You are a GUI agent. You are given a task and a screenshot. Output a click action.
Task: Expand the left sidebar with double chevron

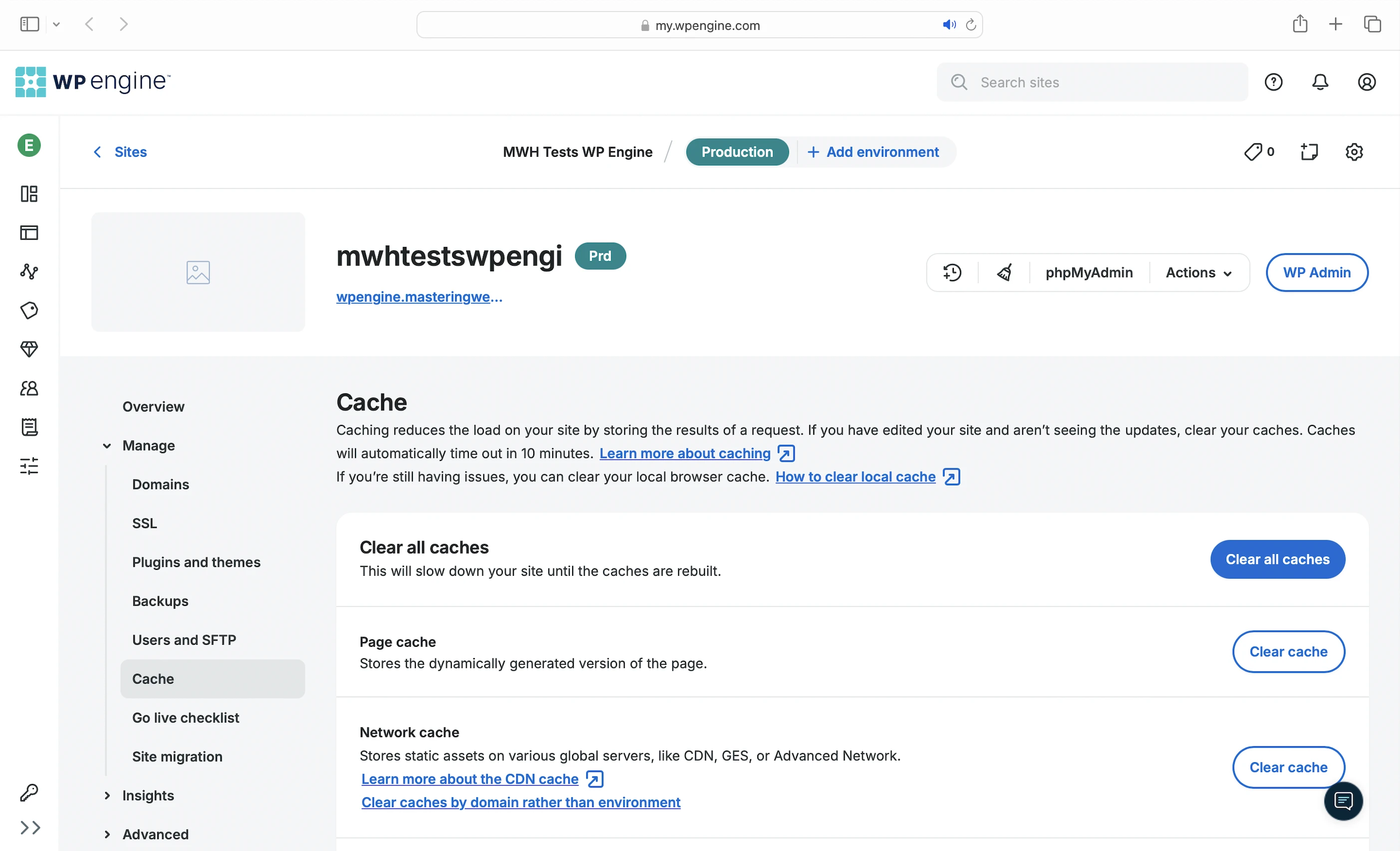[30, 827]
